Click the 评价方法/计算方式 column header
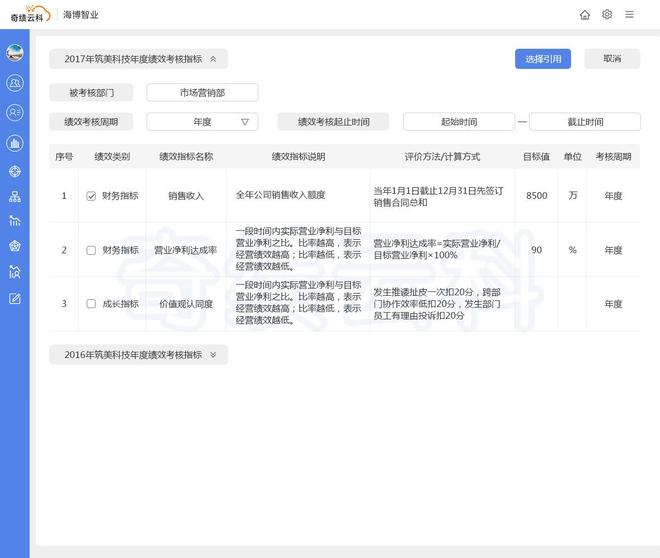The width and height of the screenshot is (660, 558). coord(442,157)
